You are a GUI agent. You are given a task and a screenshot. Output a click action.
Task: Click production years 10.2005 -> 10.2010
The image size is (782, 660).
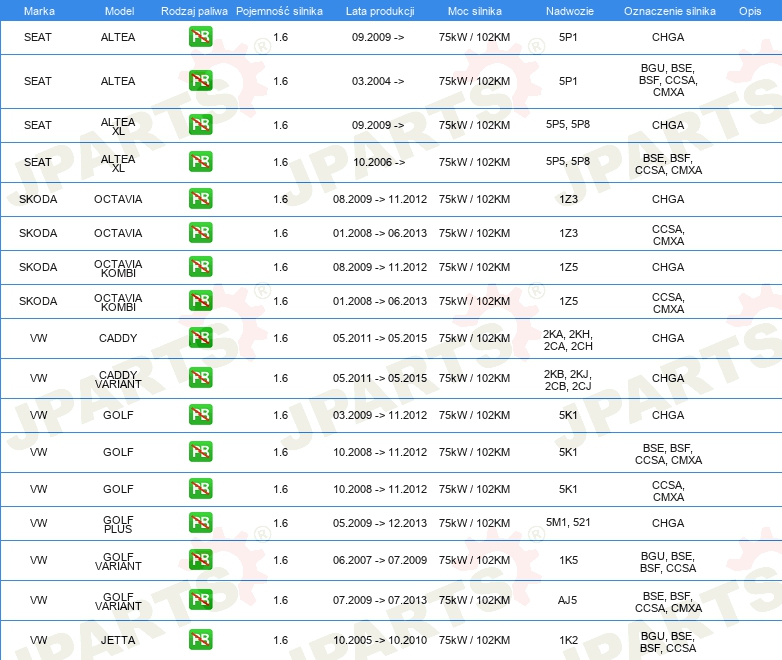[380, 640]
